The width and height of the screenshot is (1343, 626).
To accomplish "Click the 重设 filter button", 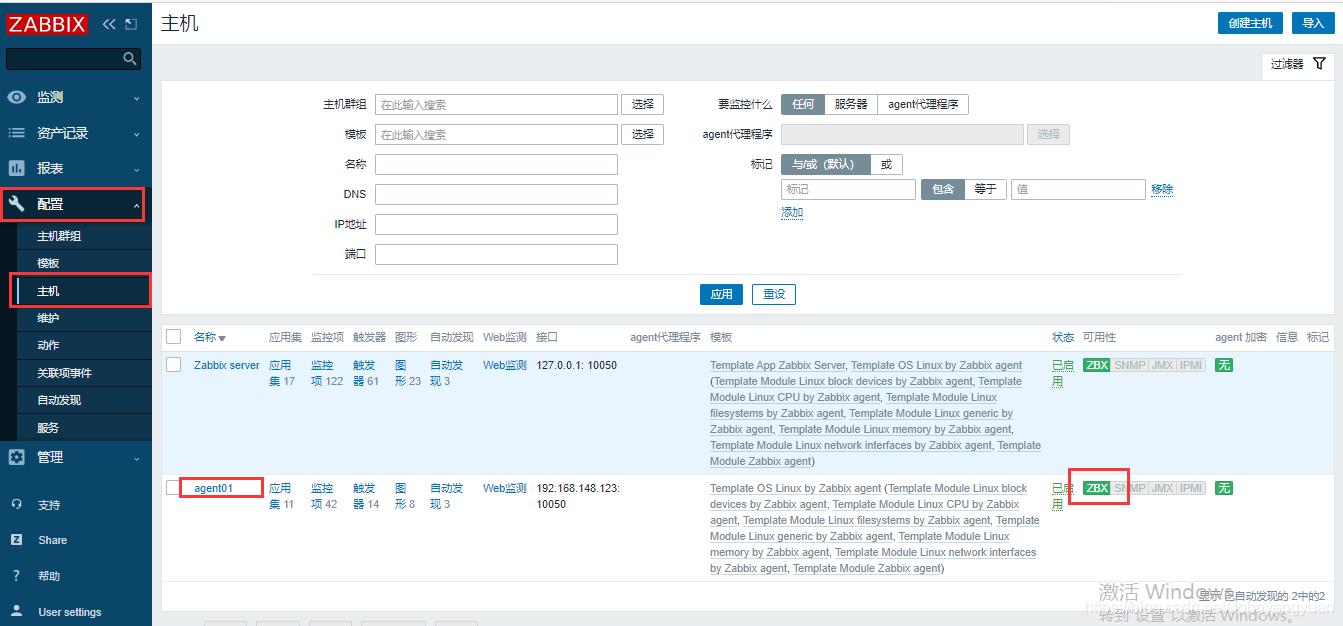I will coord(774,294).
